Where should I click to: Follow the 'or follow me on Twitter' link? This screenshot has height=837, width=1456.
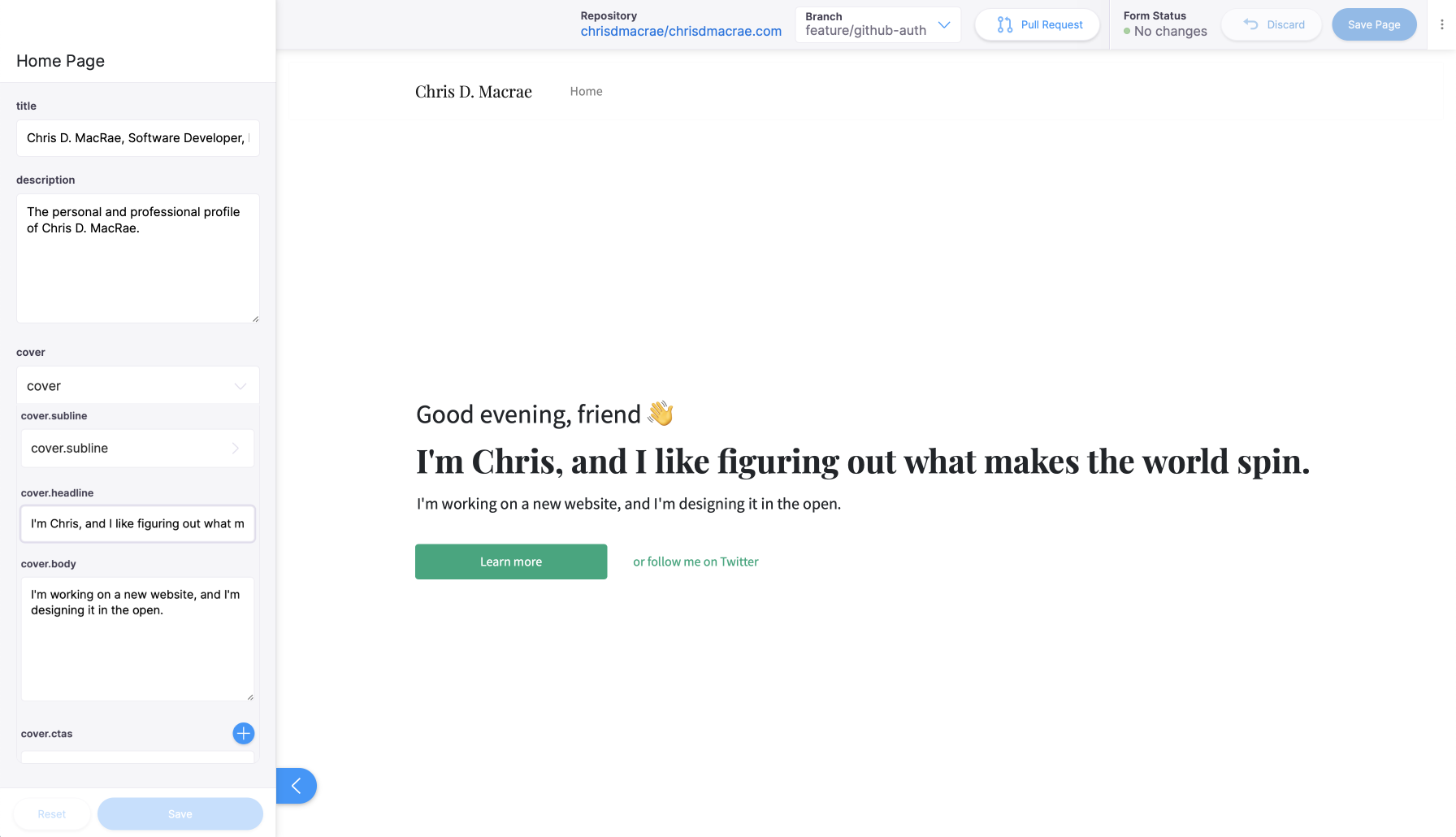695,562
